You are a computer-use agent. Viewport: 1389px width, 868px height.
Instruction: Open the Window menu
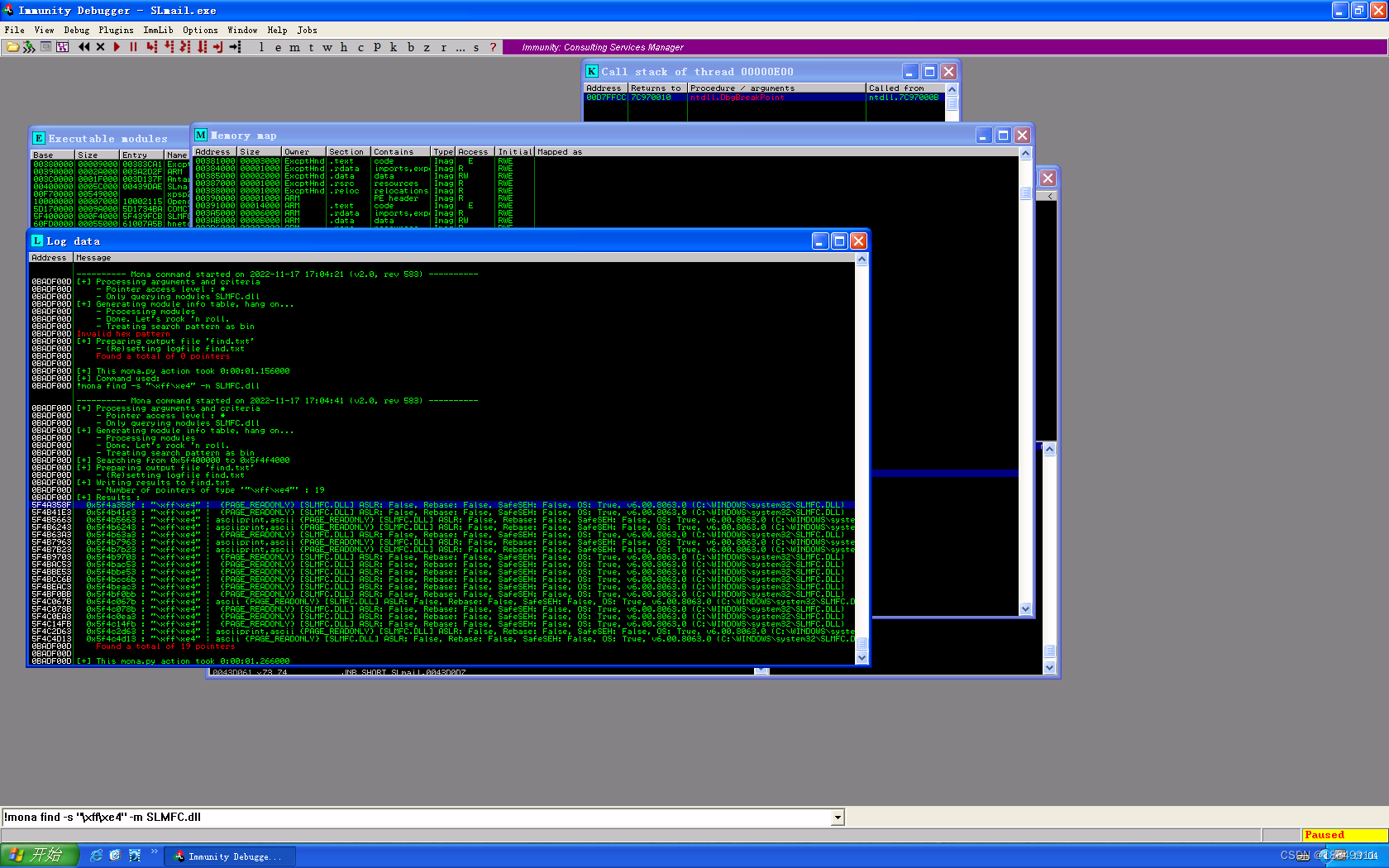(x=242, y=30)
